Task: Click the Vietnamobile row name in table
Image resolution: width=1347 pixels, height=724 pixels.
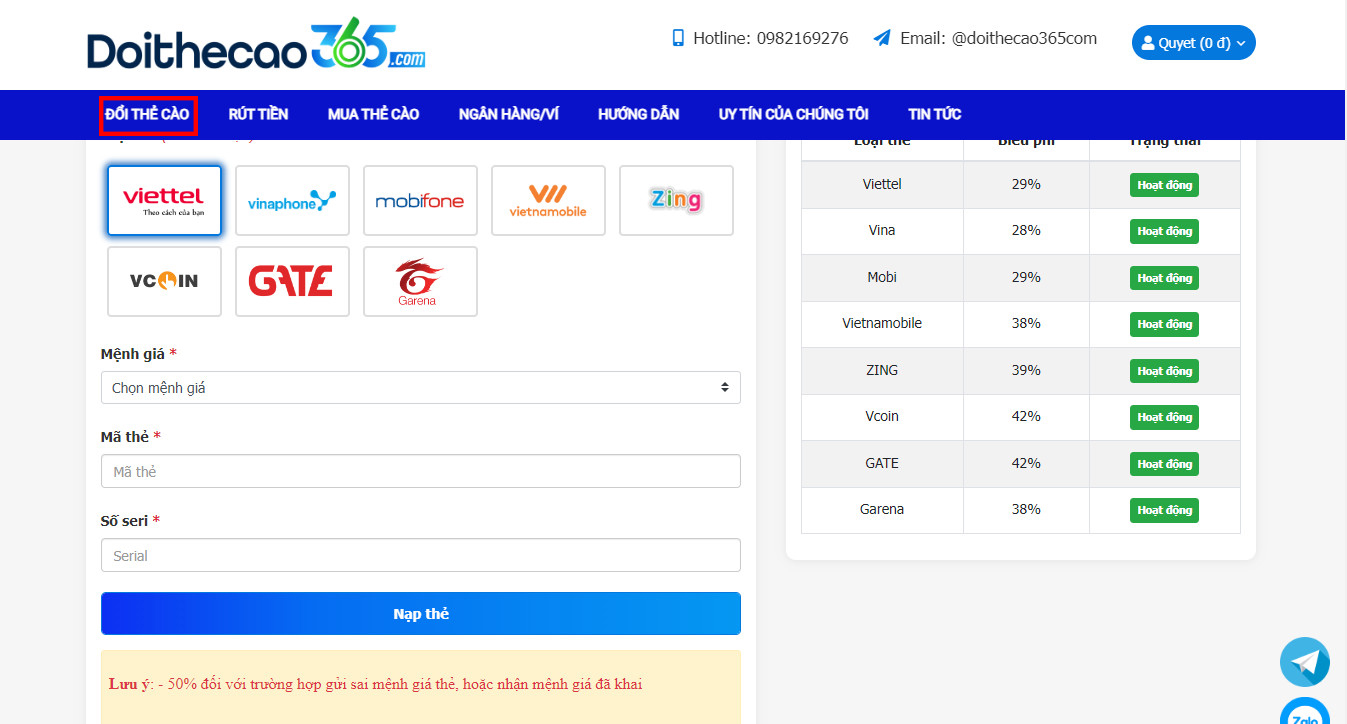Action: 882,323
